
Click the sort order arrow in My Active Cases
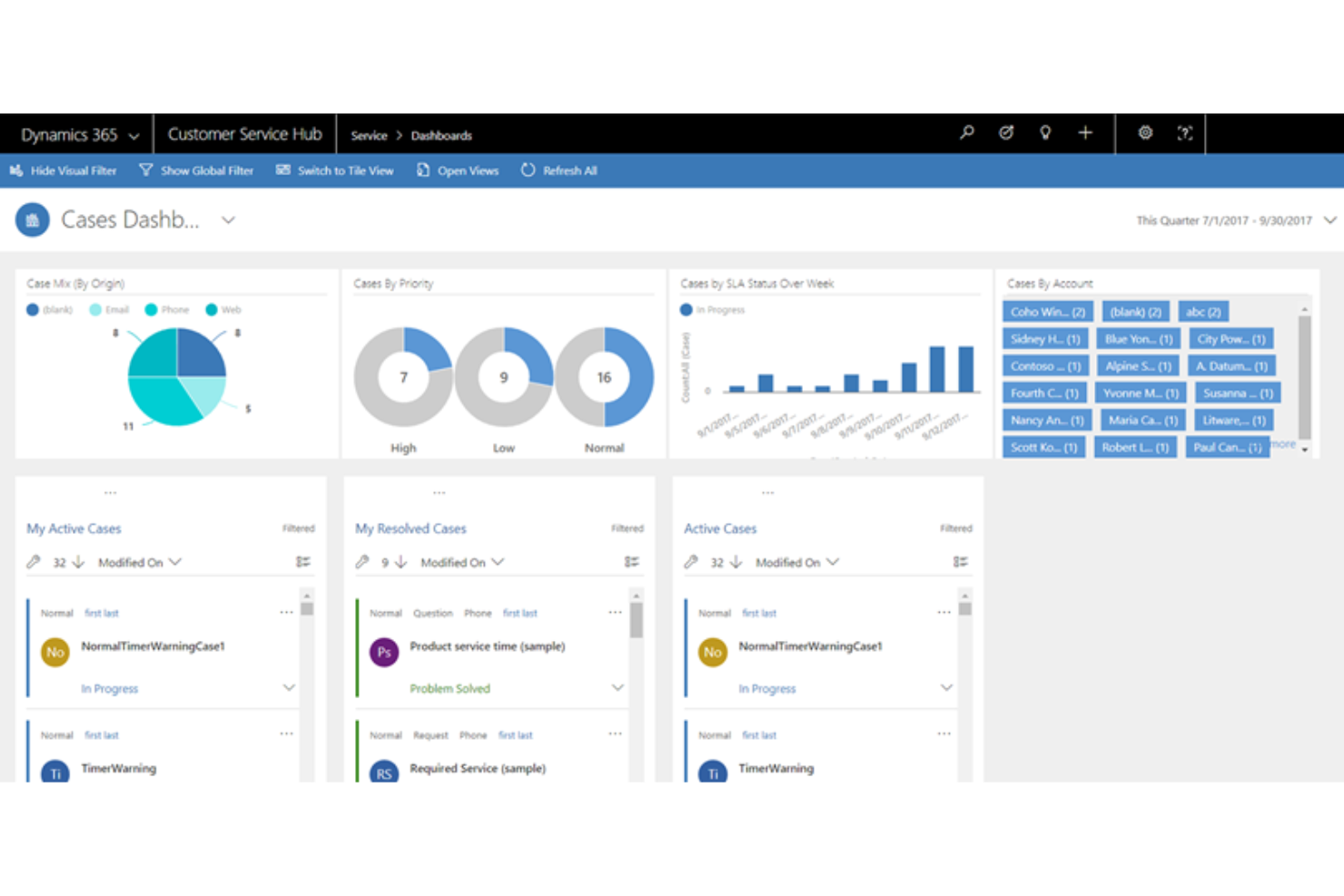tap(80, 562)
